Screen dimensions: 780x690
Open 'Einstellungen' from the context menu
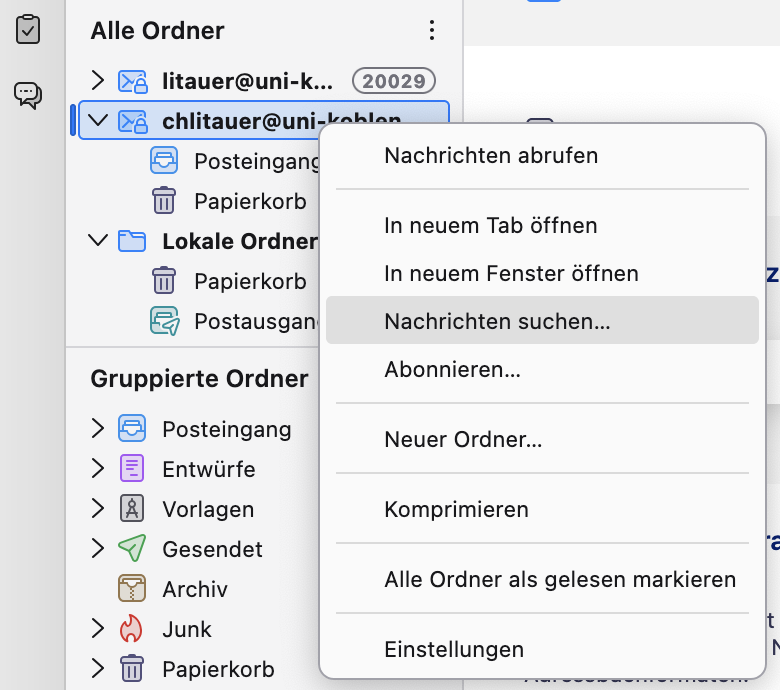[x=454, y=650]
